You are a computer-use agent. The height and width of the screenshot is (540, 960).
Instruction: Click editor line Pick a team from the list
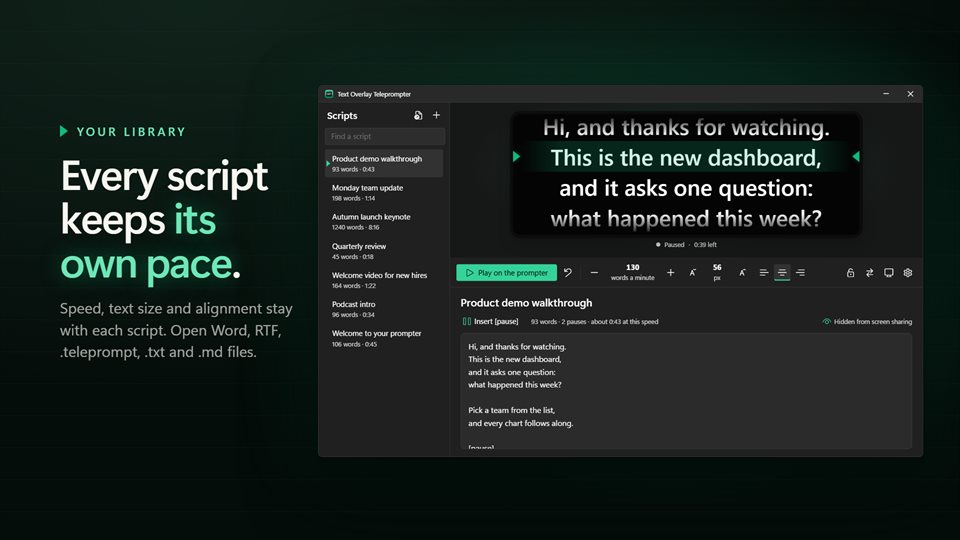(x=511, y=410)
